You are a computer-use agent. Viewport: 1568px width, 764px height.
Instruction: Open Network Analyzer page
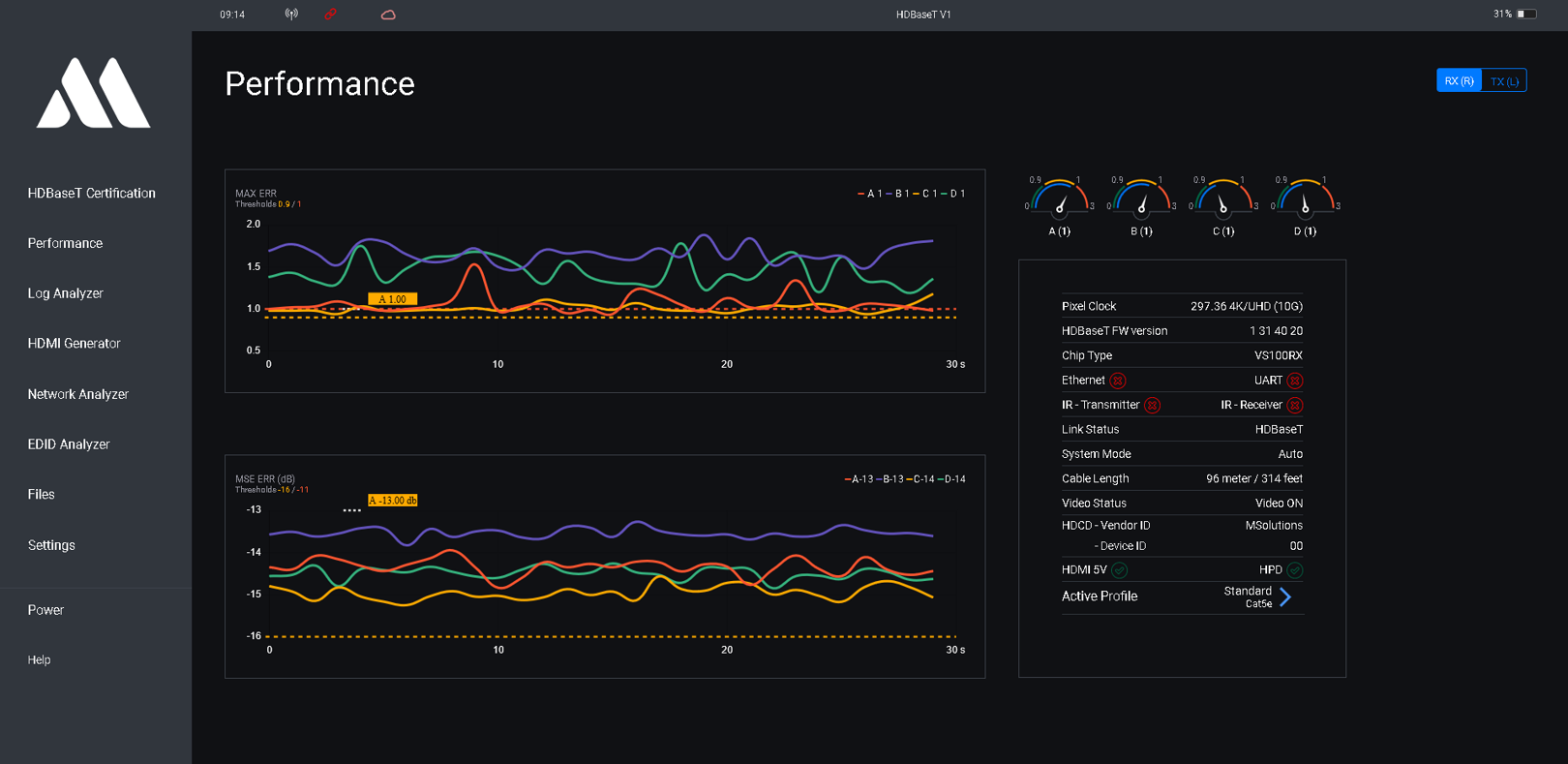coord(77,394)
